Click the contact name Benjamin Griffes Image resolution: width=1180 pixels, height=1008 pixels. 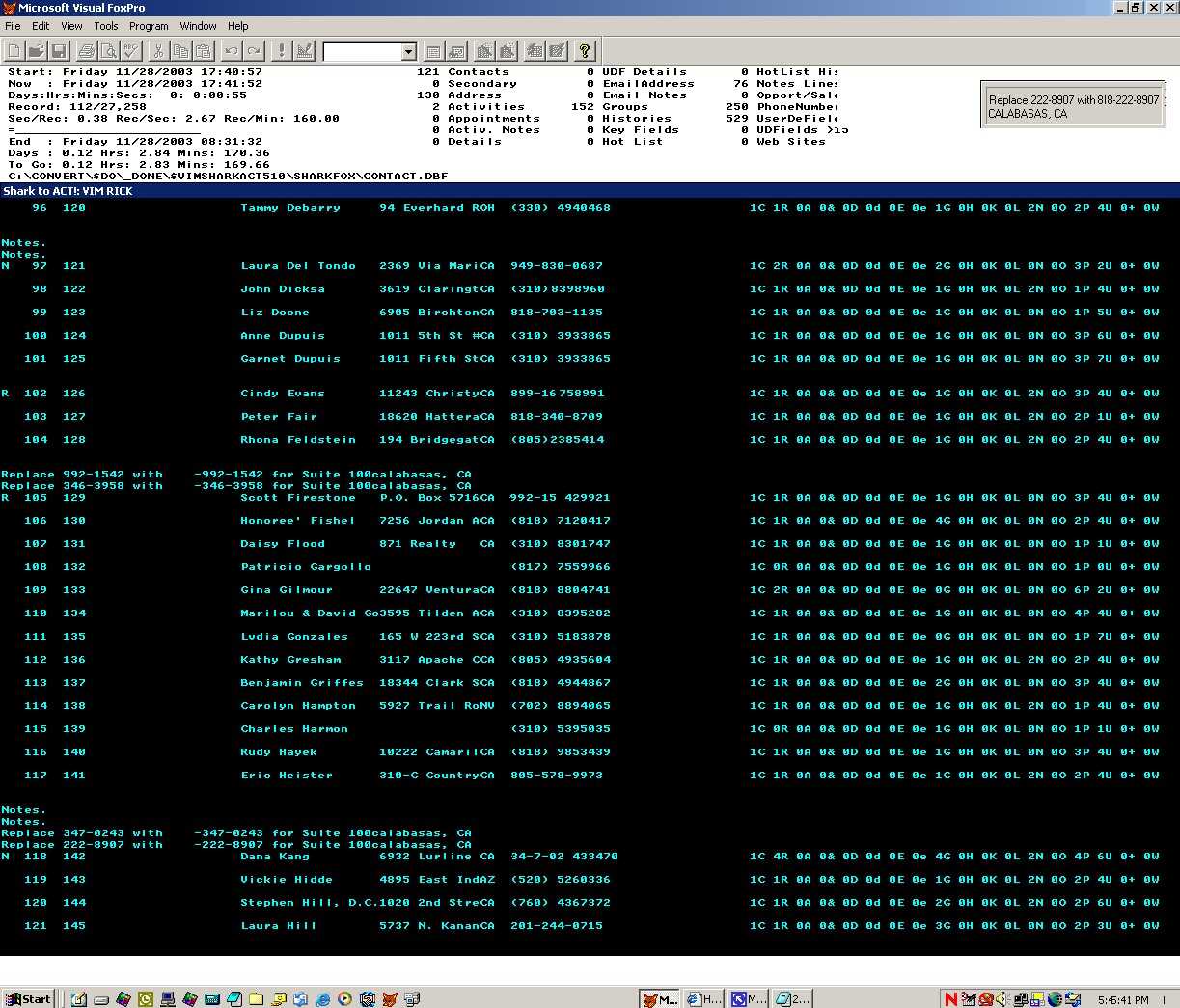pos(302,683)
